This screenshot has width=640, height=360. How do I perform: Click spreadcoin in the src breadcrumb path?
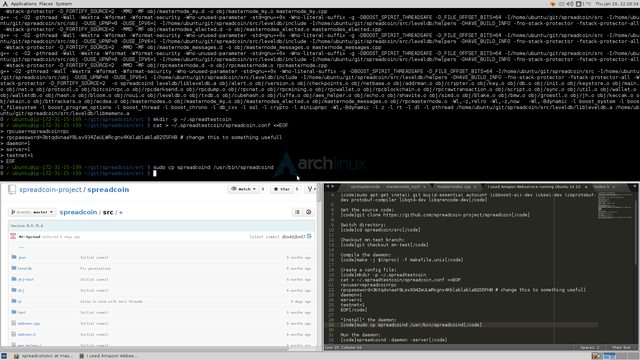(78, 212)
